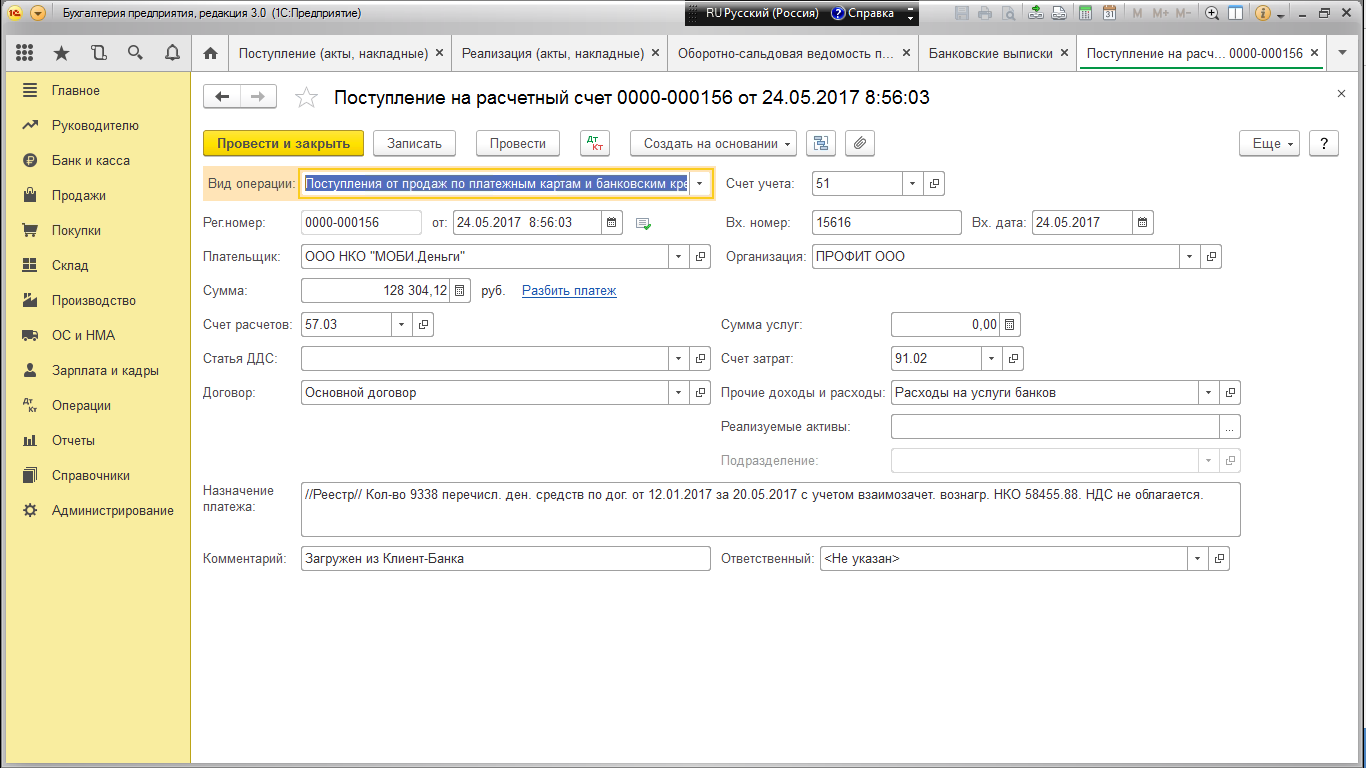Expand Счет расчетов 57.03 dropdown
This screenshot has width=1366, height=768.
click(x=402, y=325)
